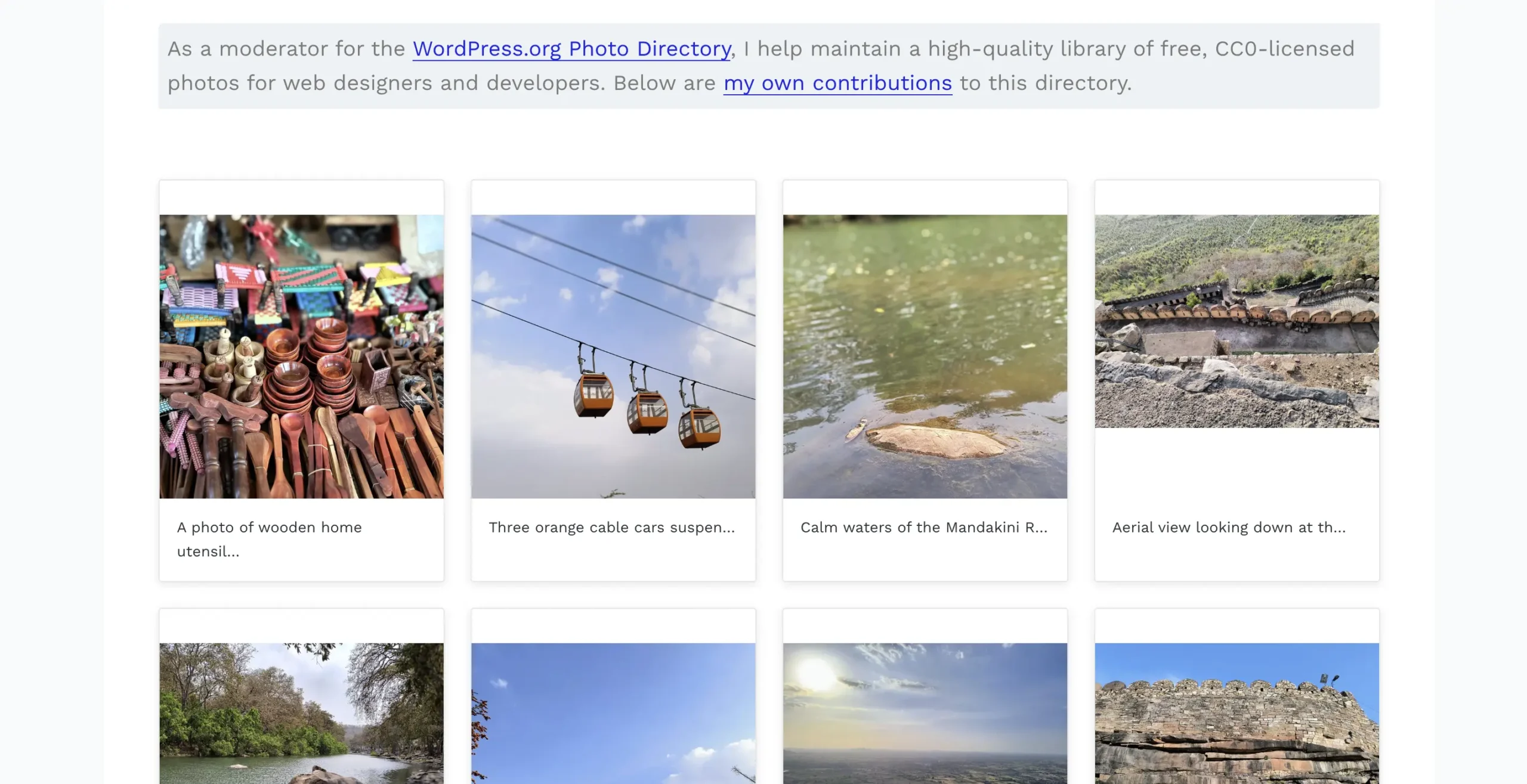Image resolution: width=1527 pixels, height=784 pixels.
Task: Open the sun over hazy landscape photo
Action: click(925, 713)
